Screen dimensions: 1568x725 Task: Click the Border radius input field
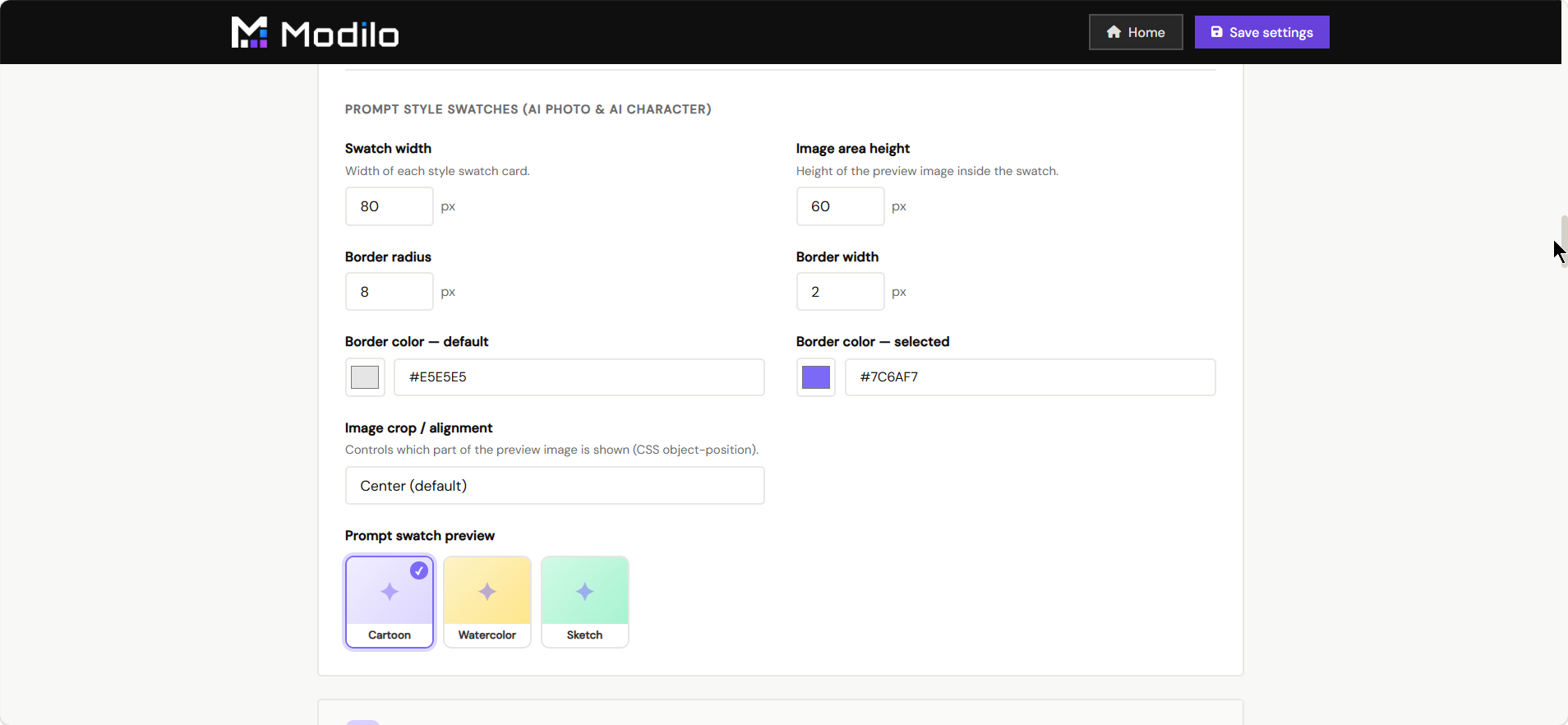coord(389,292)
